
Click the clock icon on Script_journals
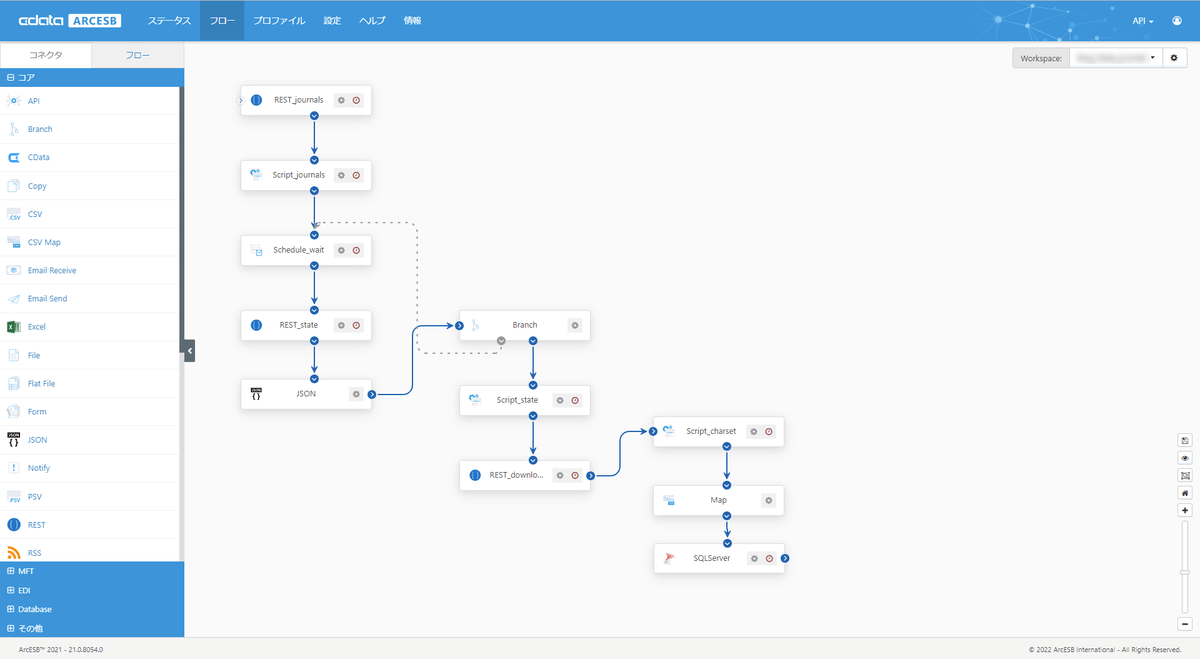pyautogui.click(x=356, y=175)
